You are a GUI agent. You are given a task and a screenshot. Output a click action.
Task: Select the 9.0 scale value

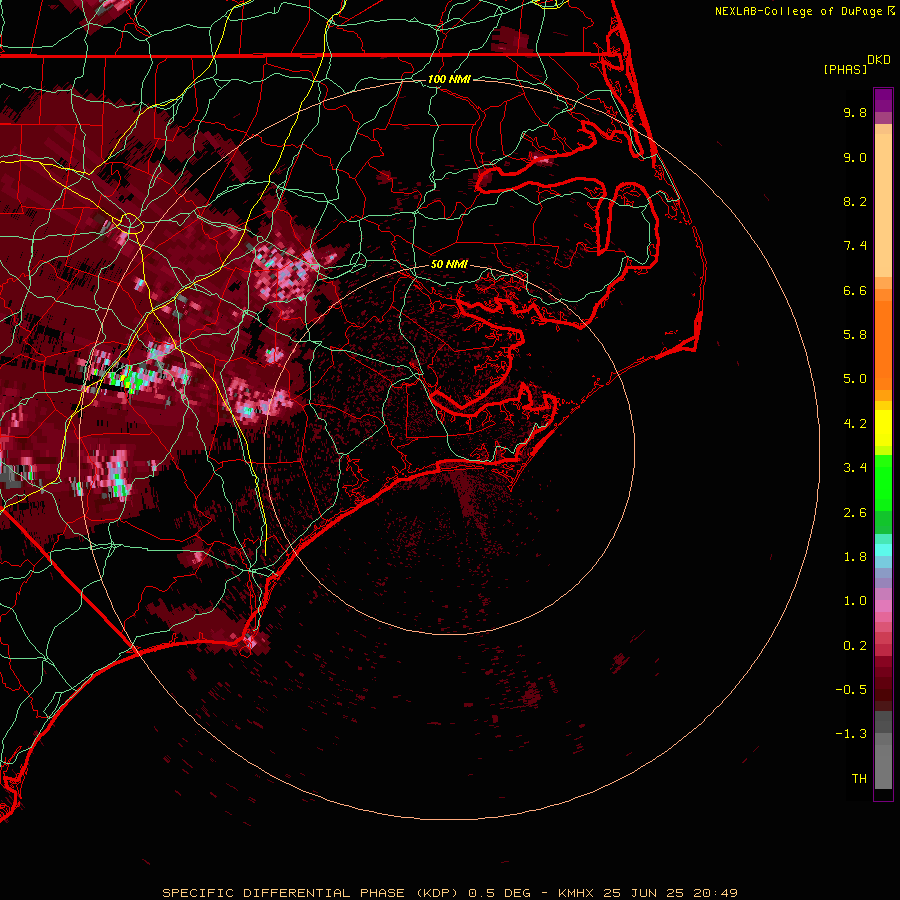(x=855, y=157)
